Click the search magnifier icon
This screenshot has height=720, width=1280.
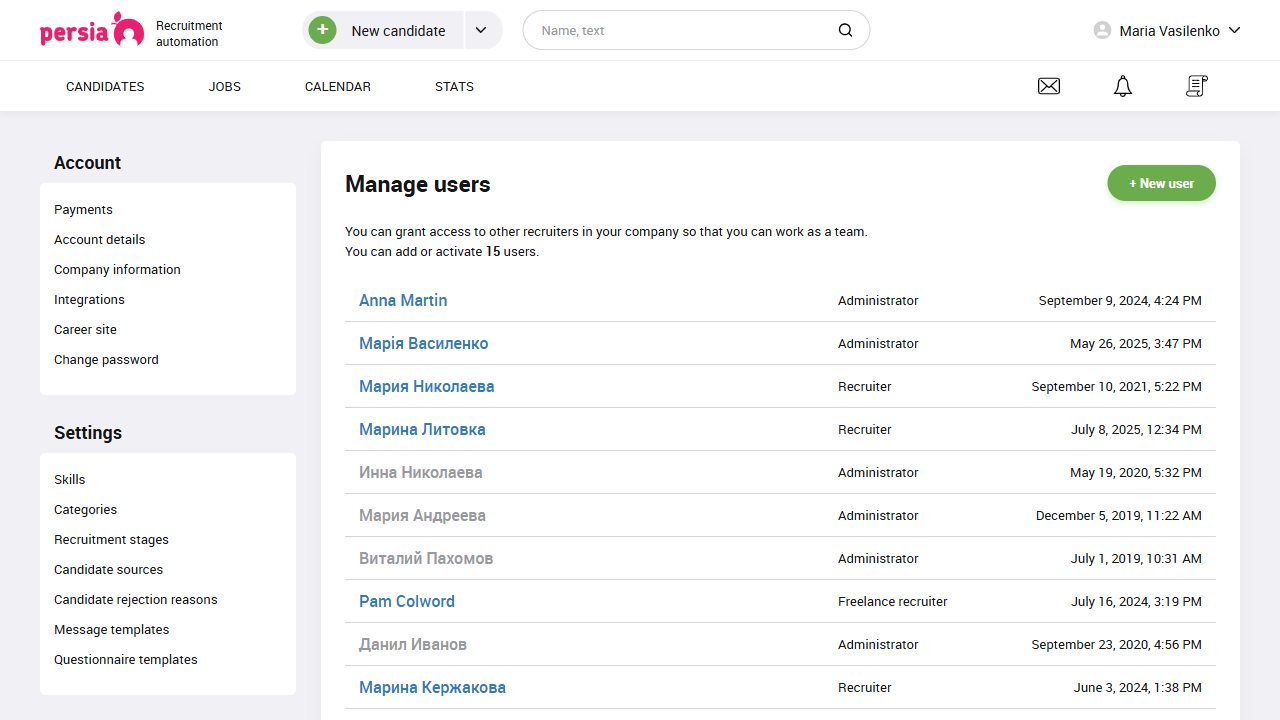(845, 30)
